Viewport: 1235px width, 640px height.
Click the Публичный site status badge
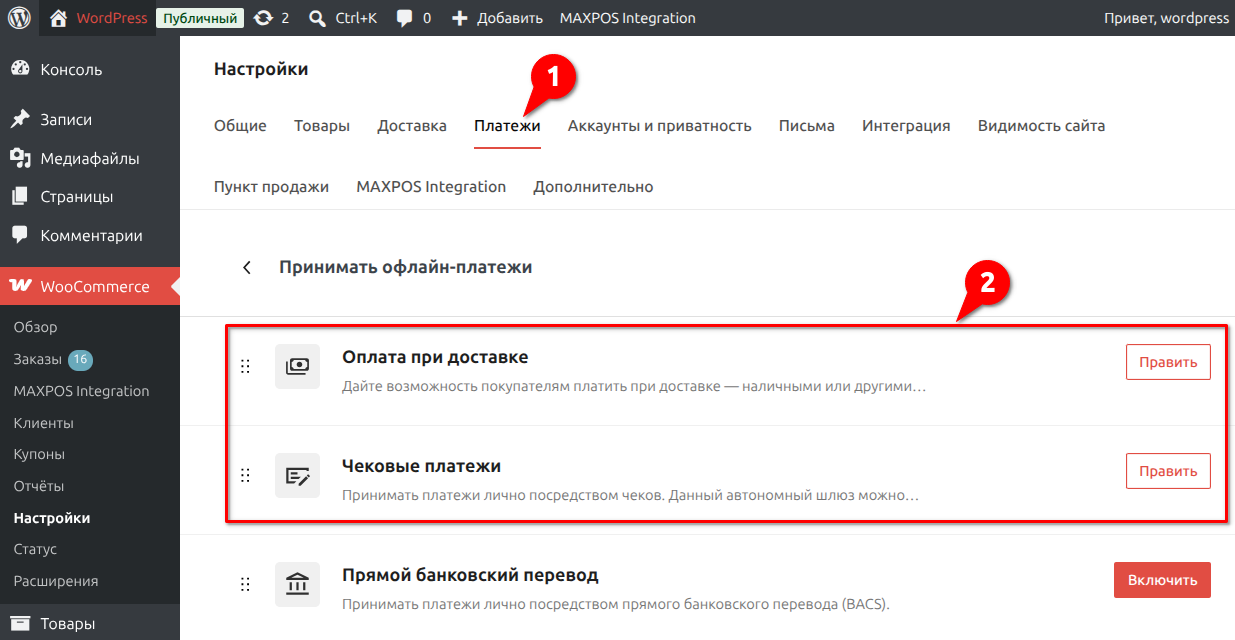[200, 18]
